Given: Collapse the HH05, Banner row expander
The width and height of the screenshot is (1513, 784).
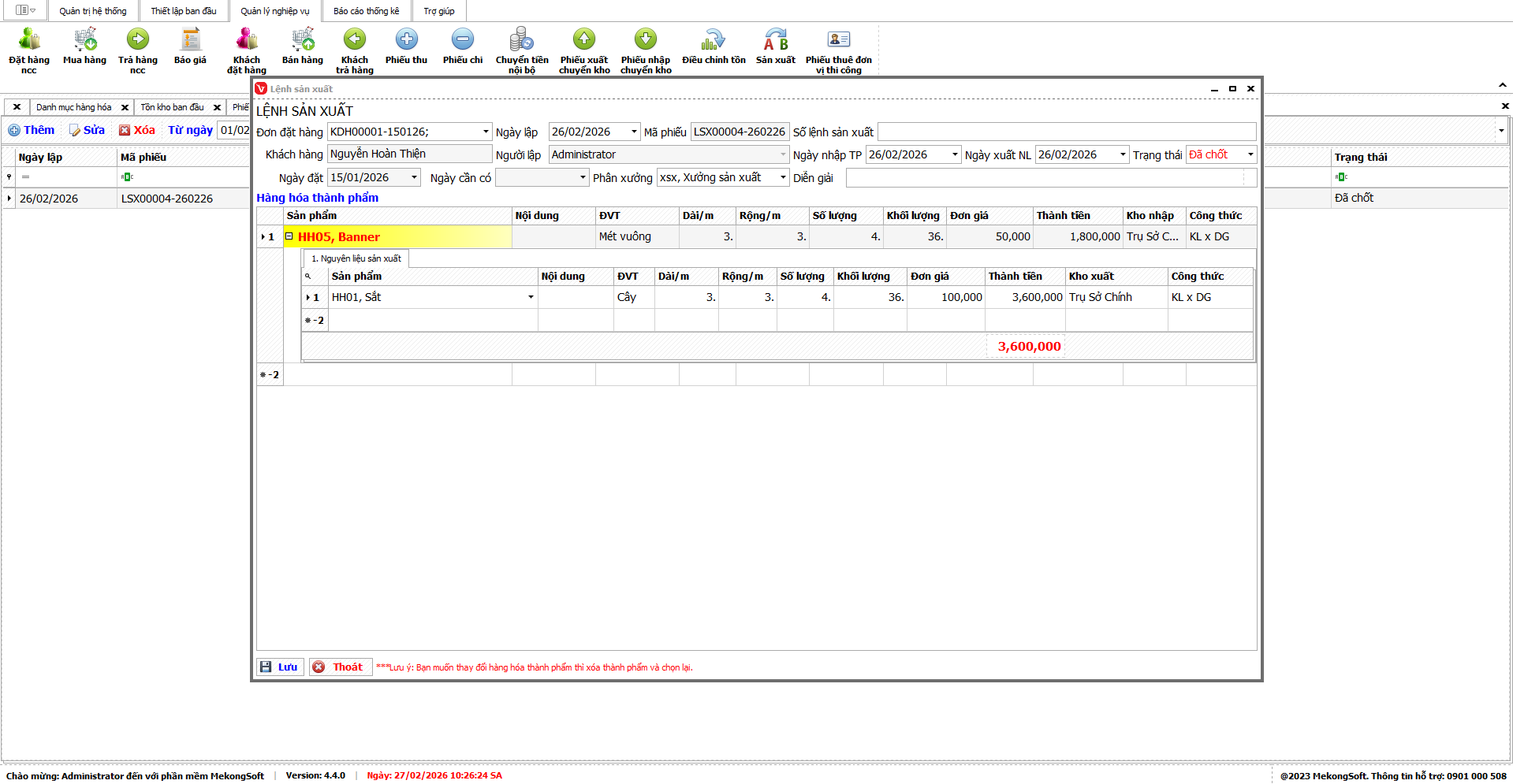Looking at the screenshot, I should 289,236.
